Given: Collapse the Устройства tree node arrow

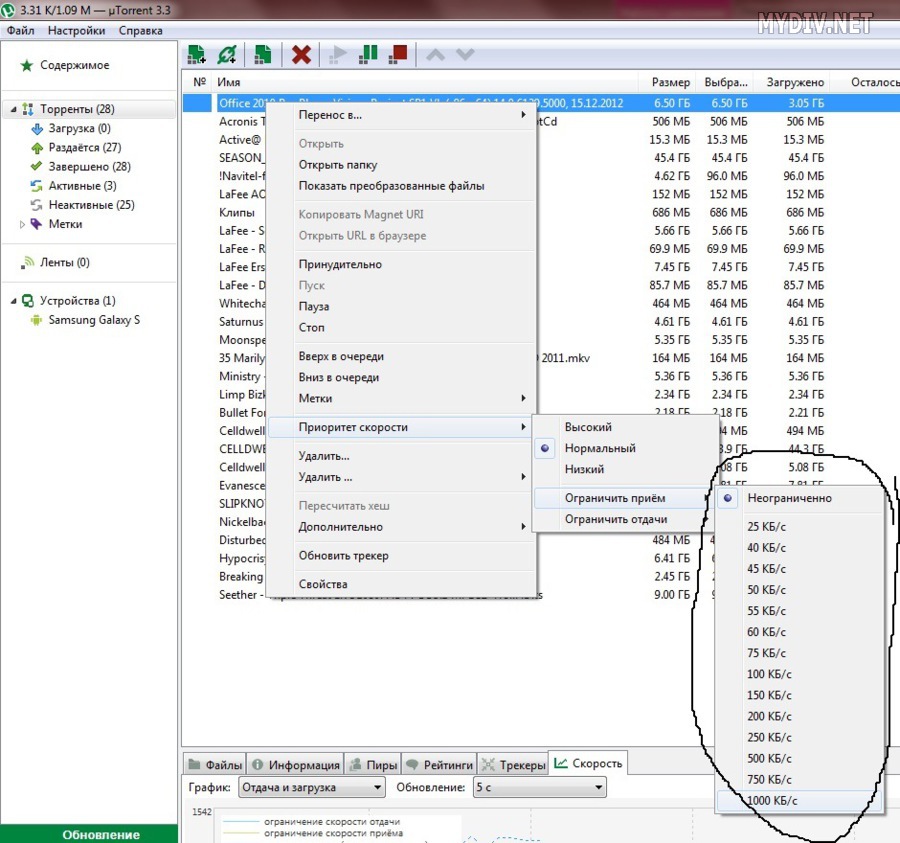Looking at the screenshot, I should coord(13,301).
